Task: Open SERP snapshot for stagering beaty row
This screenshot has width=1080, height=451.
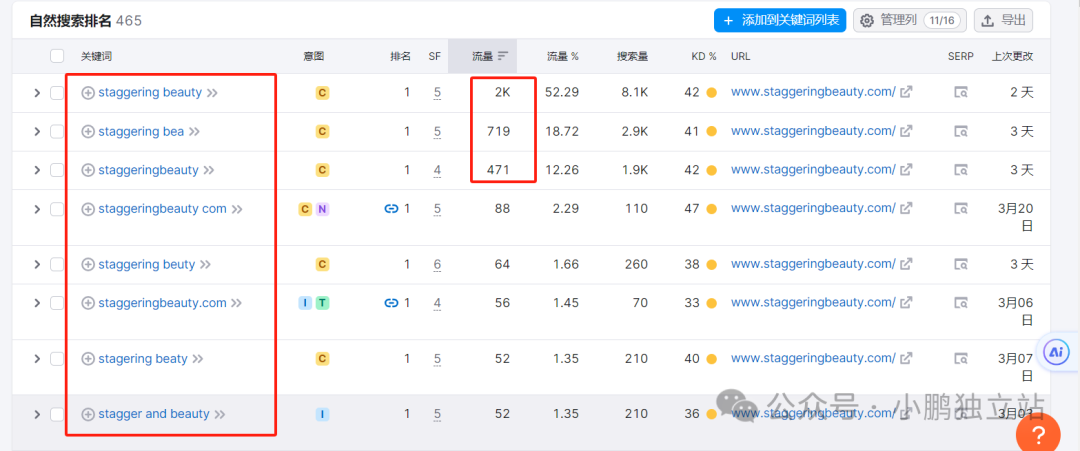Action: tap(960, 358)
